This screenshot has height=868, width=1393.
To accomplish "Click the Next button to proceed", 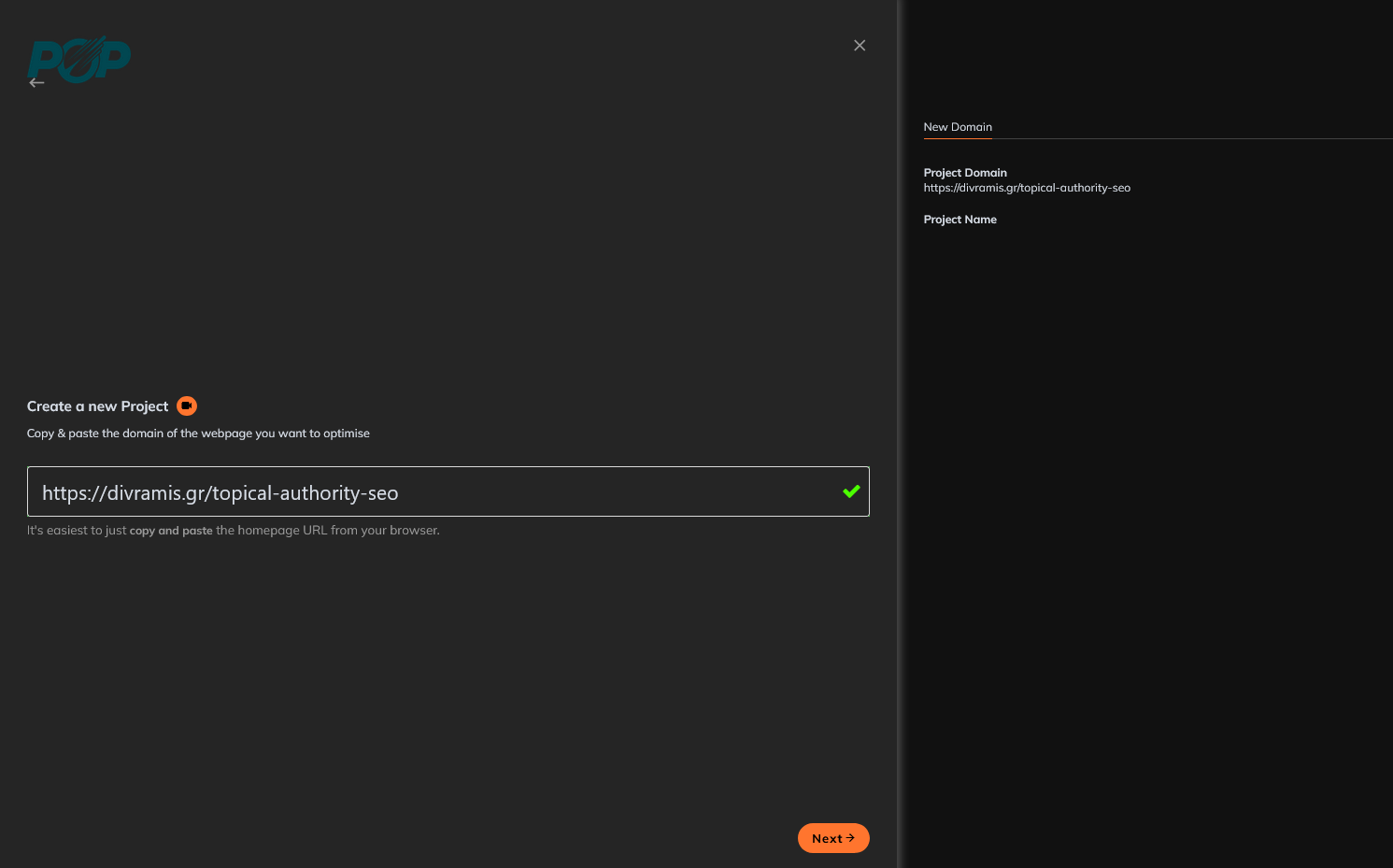I will 832,838.
